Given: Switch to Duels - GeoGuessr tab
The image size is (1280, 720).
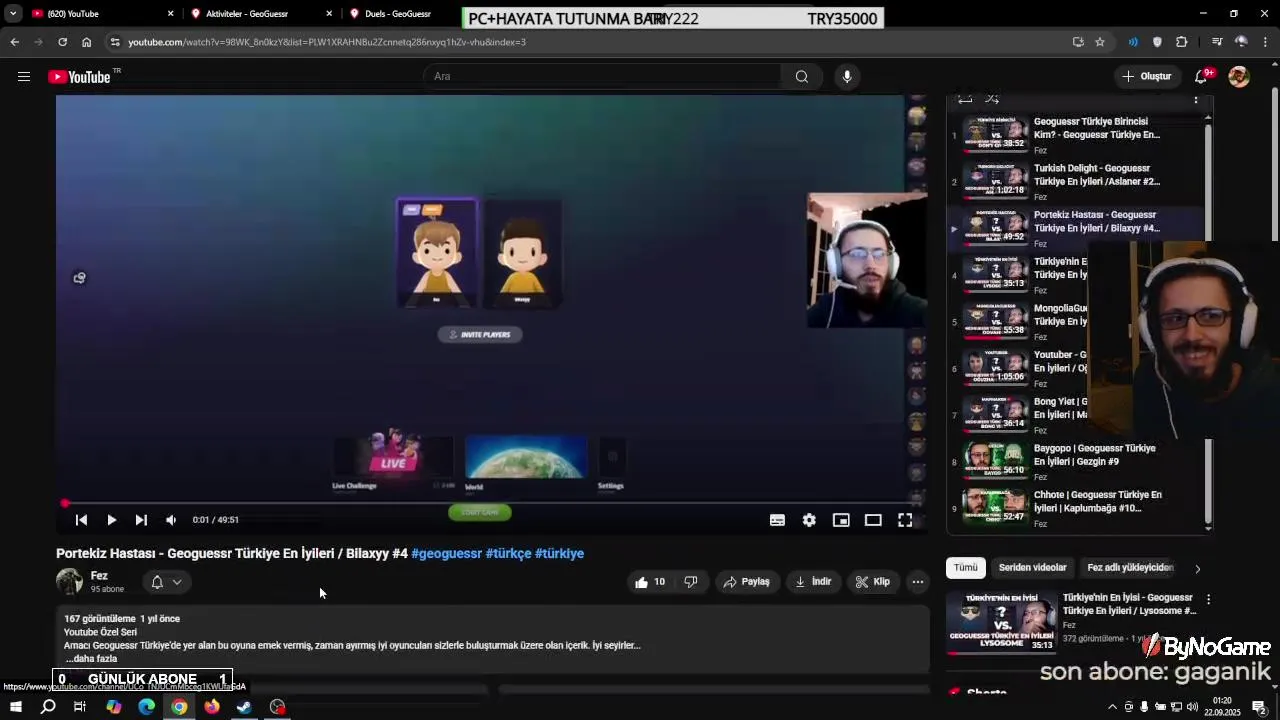Looking at the screenshot, I should tap(398, 14).
